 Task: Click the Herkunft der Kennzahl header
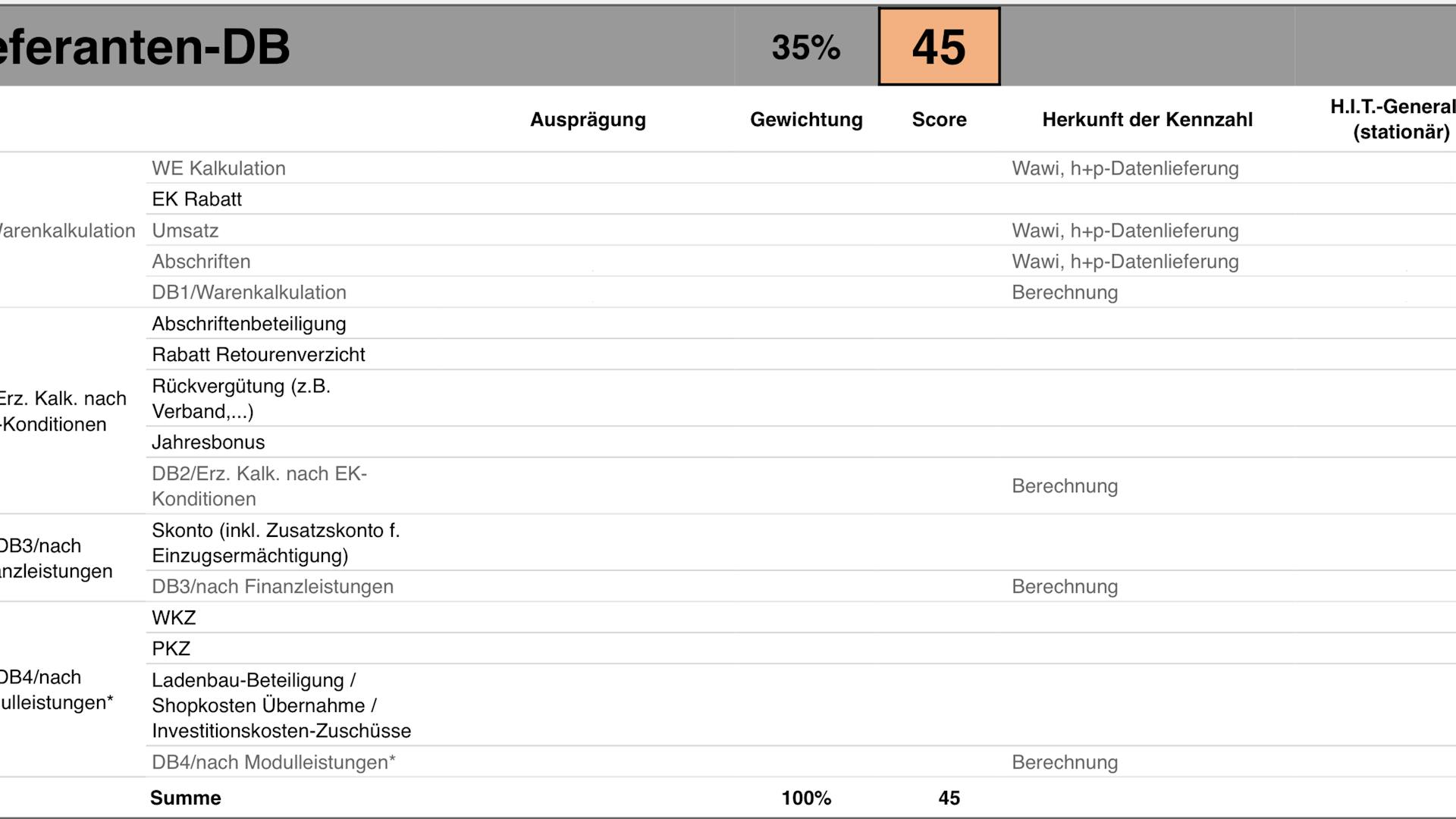click(x=1147, y=120)
